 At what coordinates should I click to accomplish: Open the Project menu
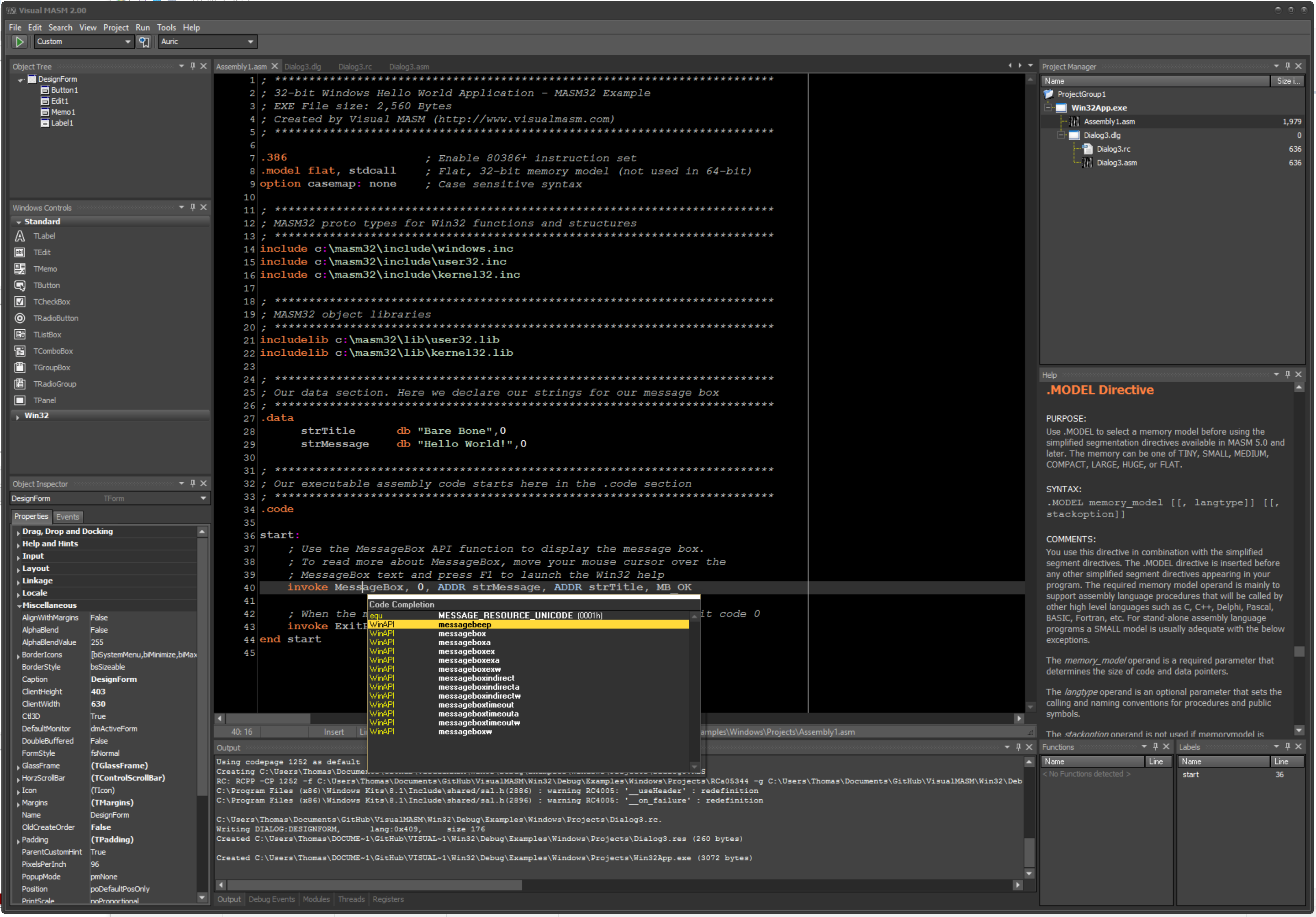(116, 27)
